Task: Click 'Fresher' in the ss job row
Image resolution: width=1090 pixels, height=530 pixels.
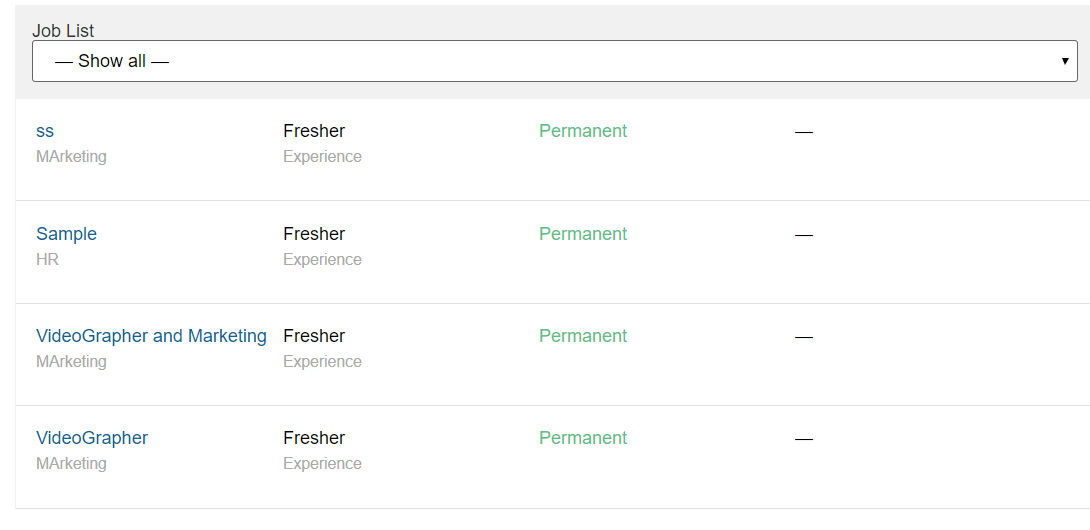Action: 314,131
